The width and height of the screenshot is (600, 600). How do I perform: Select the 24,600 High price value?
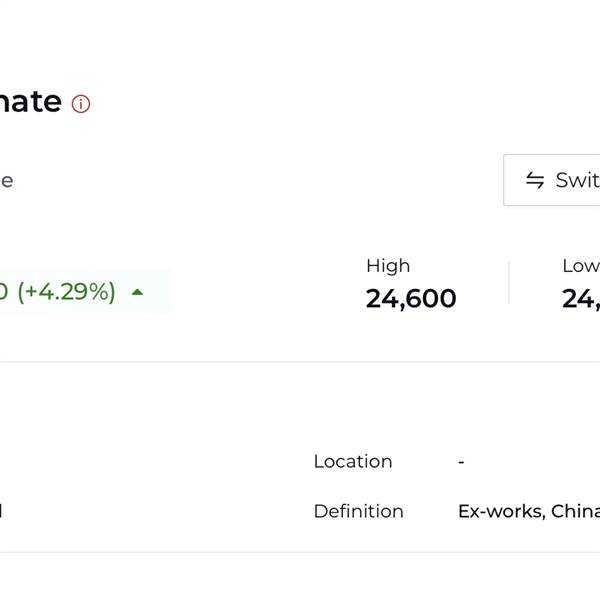[x=411, y=298]
